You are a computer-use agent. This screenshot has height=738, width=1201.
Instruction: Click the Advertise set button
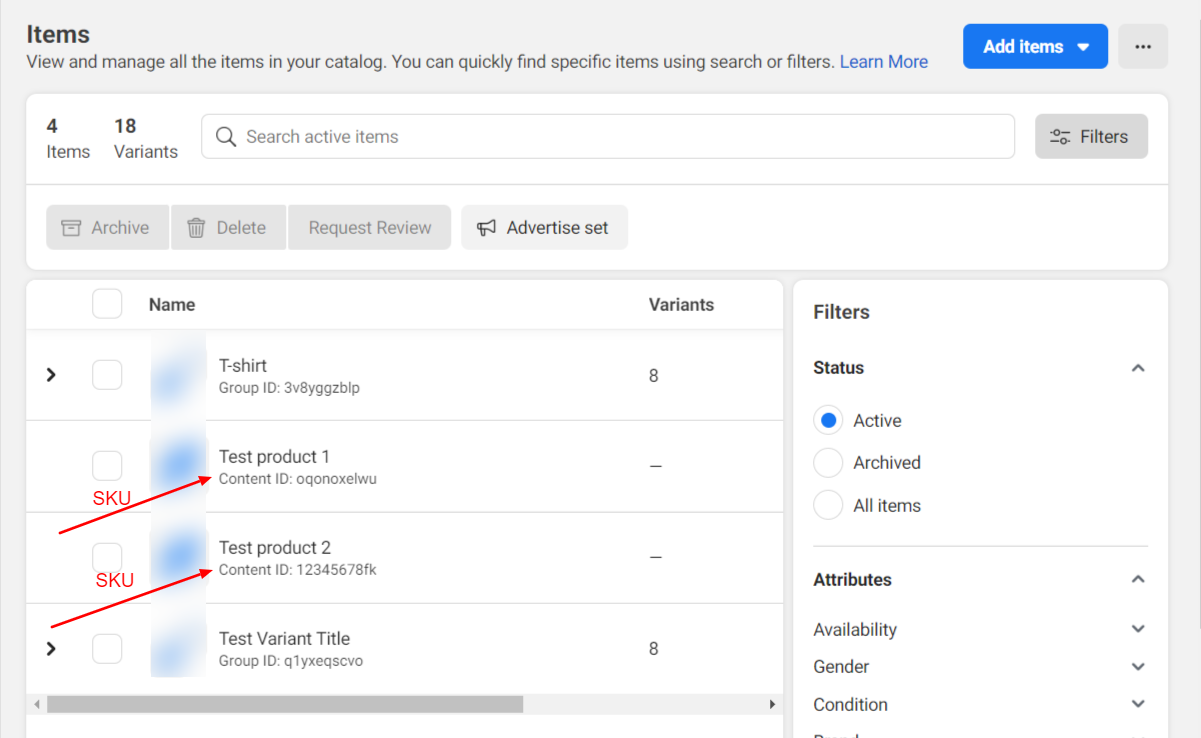click(x=544, y=228)
